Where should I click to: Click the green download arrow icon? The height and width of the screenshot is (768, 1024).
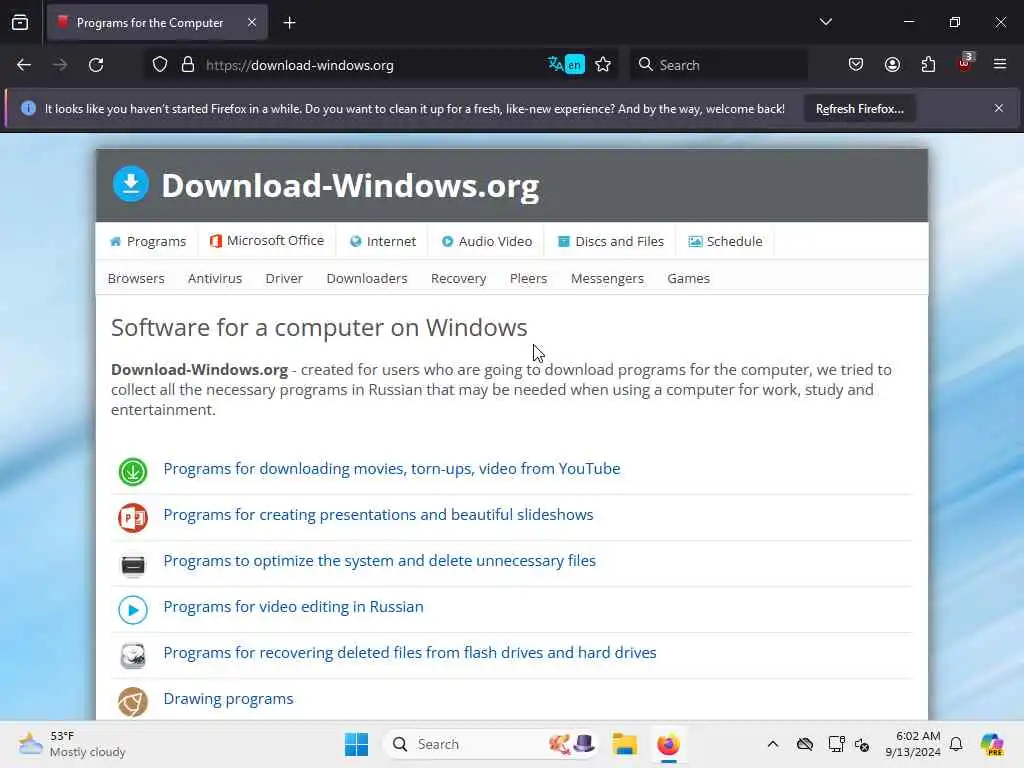(x=133, y=472)
